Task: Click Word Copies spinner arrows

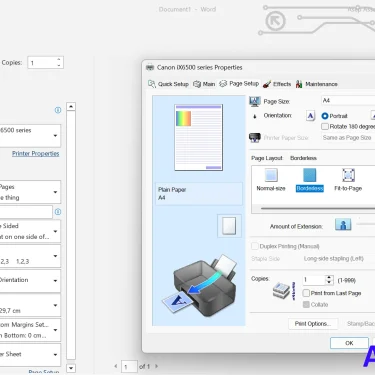Action: [x=59, y=62]
